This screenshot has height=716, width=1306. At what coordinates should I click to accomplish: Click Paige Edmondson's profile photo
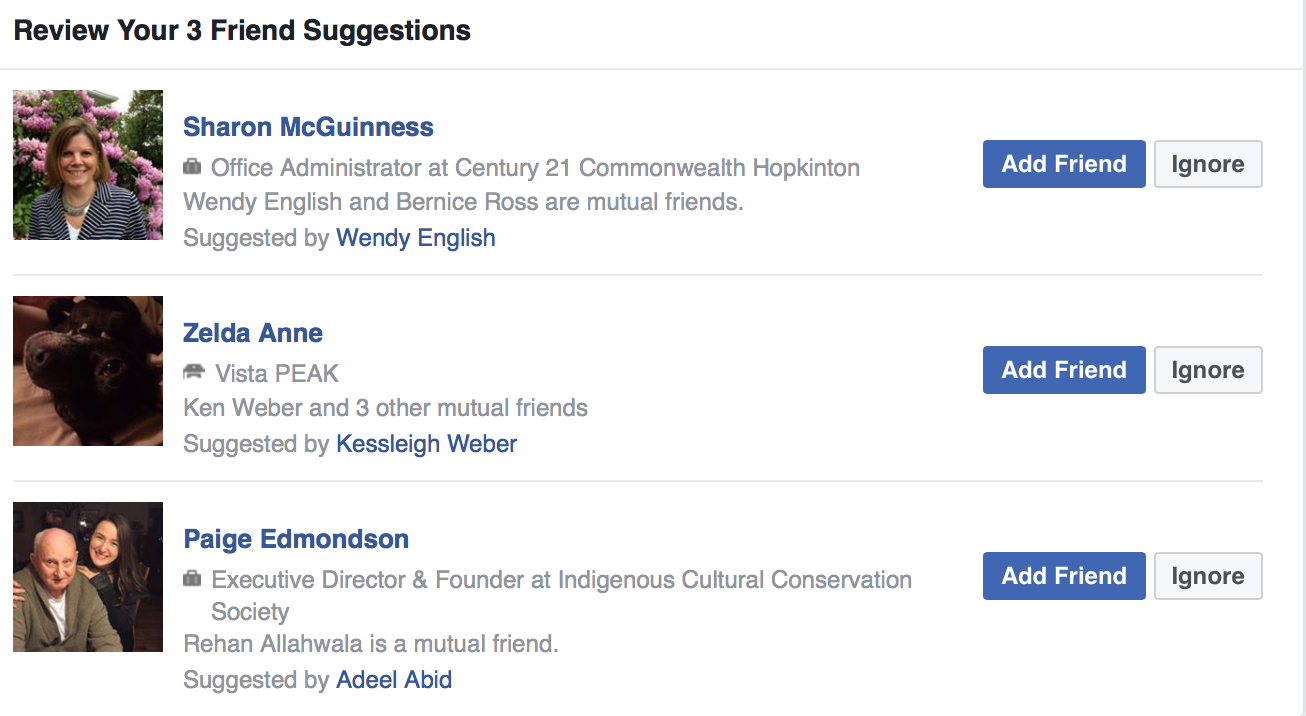pos(87,576)
